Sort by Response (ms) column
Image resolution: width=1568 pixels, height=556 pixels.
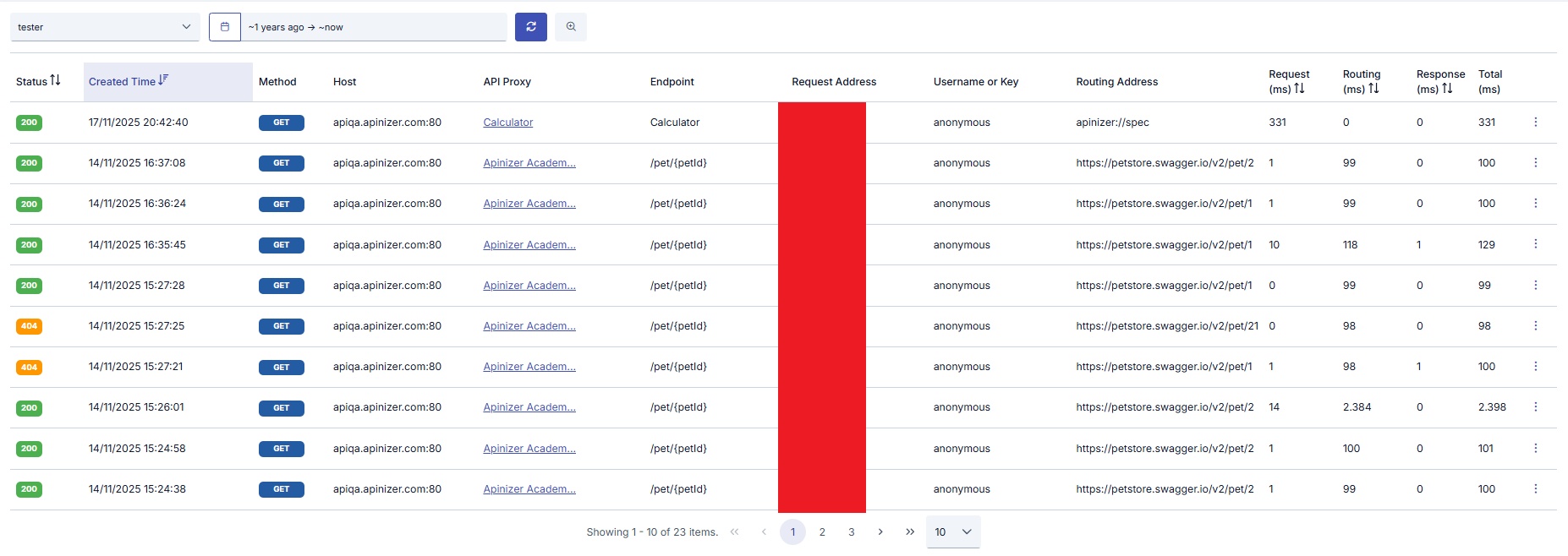click(1447, 89)
